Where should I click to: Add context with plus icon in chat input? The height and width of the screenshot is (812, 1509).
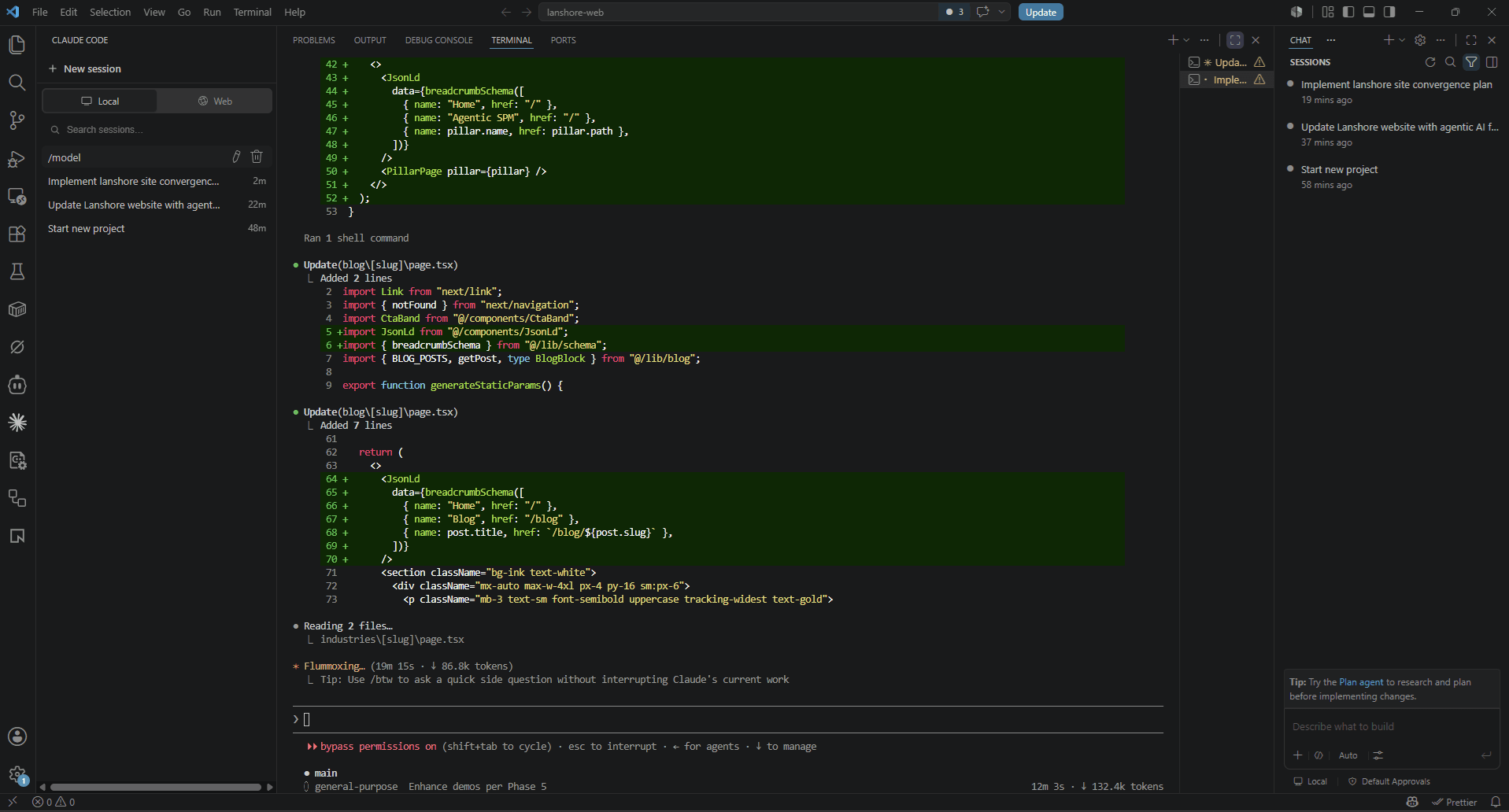click(x=1298, y=755)
